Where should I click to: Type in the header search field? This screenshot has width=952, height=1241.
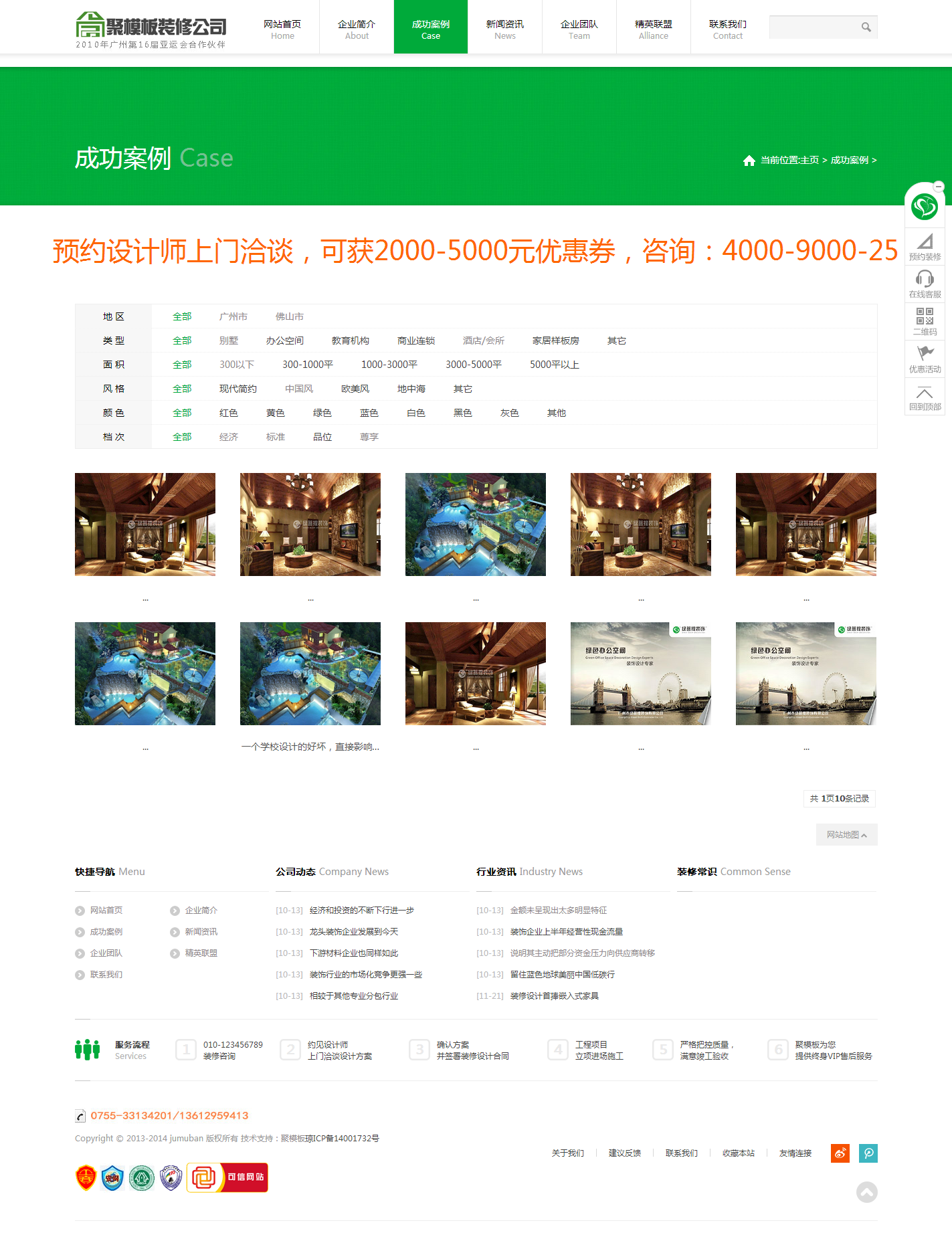tap(813, 27)
